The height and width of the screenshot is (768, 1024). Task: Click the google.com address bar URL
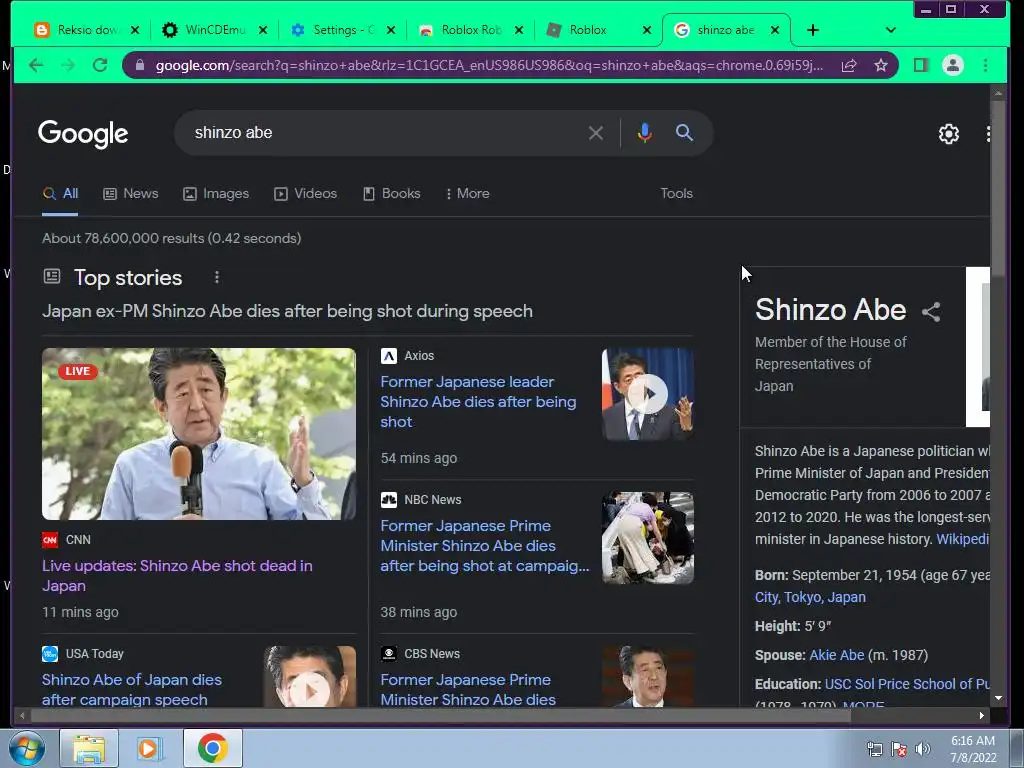tap(488, 65)
